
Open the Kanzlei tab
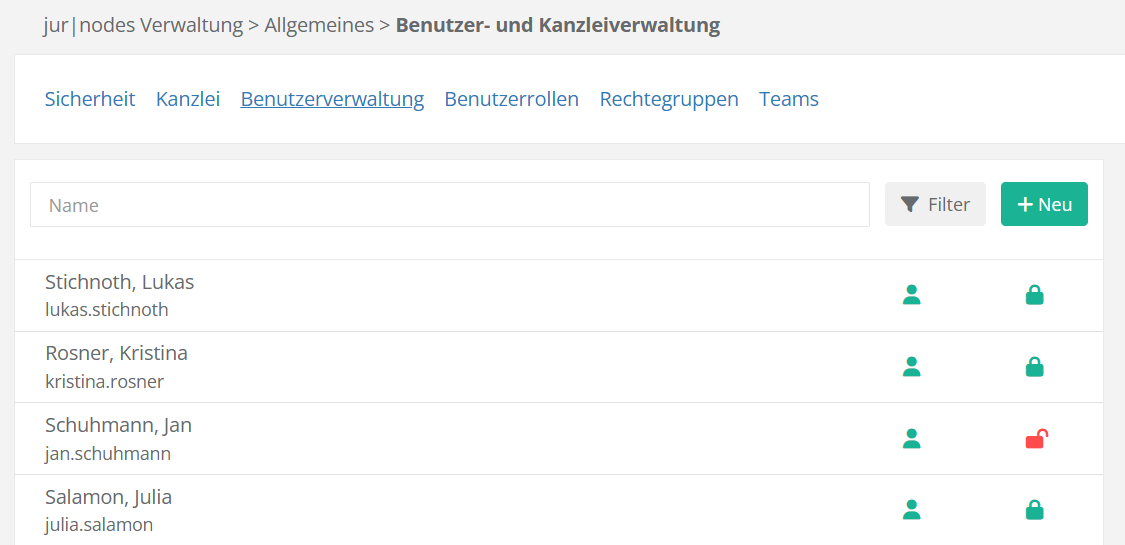(188, 99)
